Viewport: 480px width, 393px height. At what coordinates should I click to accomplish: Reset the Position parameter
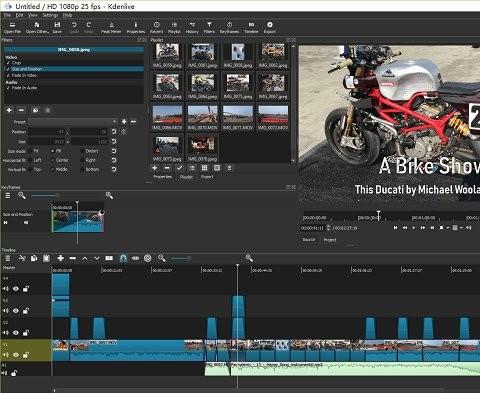[114, 132]
